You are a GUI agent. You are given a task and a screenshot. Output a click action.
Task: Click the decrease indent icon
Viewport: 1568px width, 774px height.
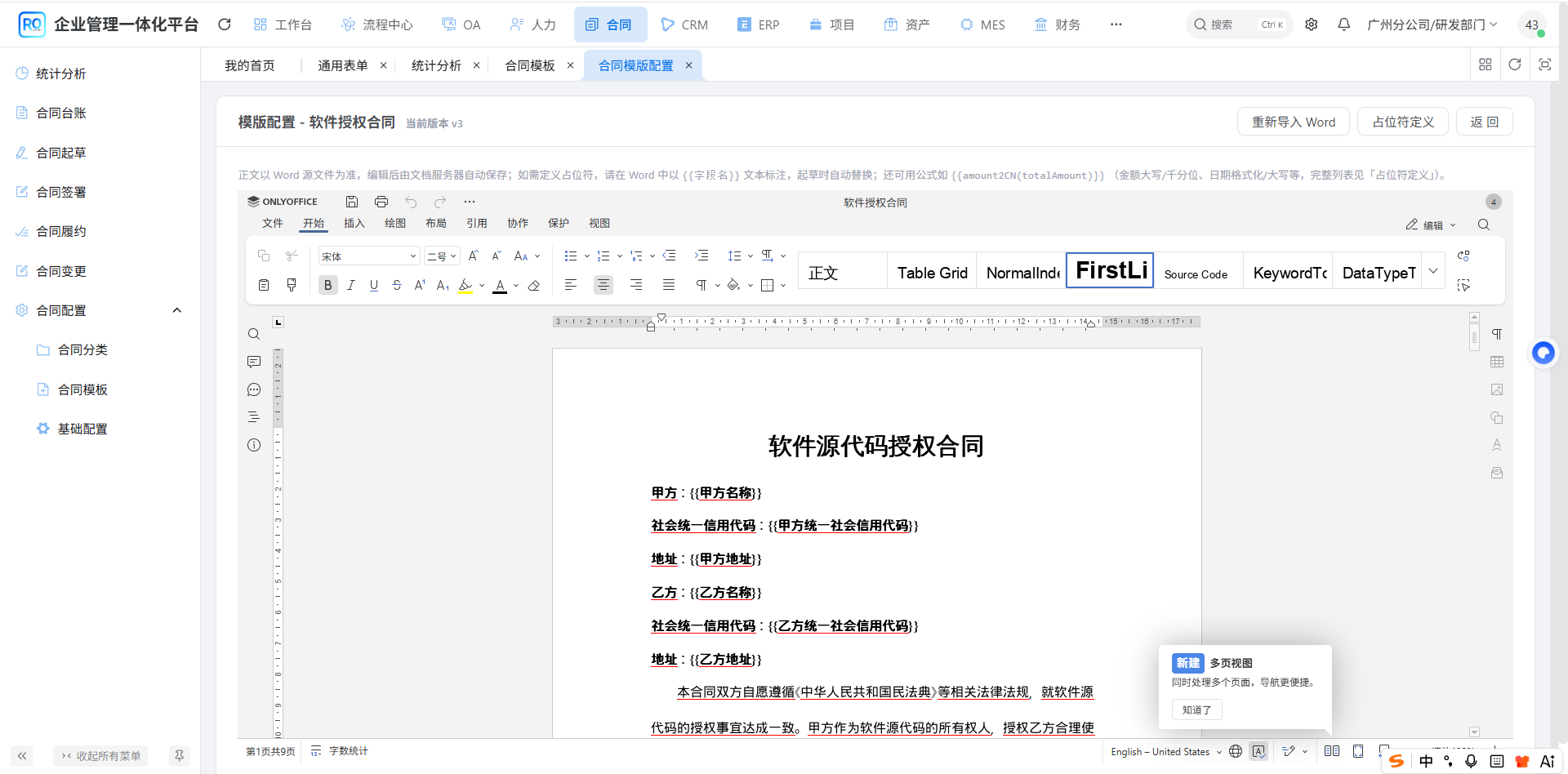[x=669, y=256]
